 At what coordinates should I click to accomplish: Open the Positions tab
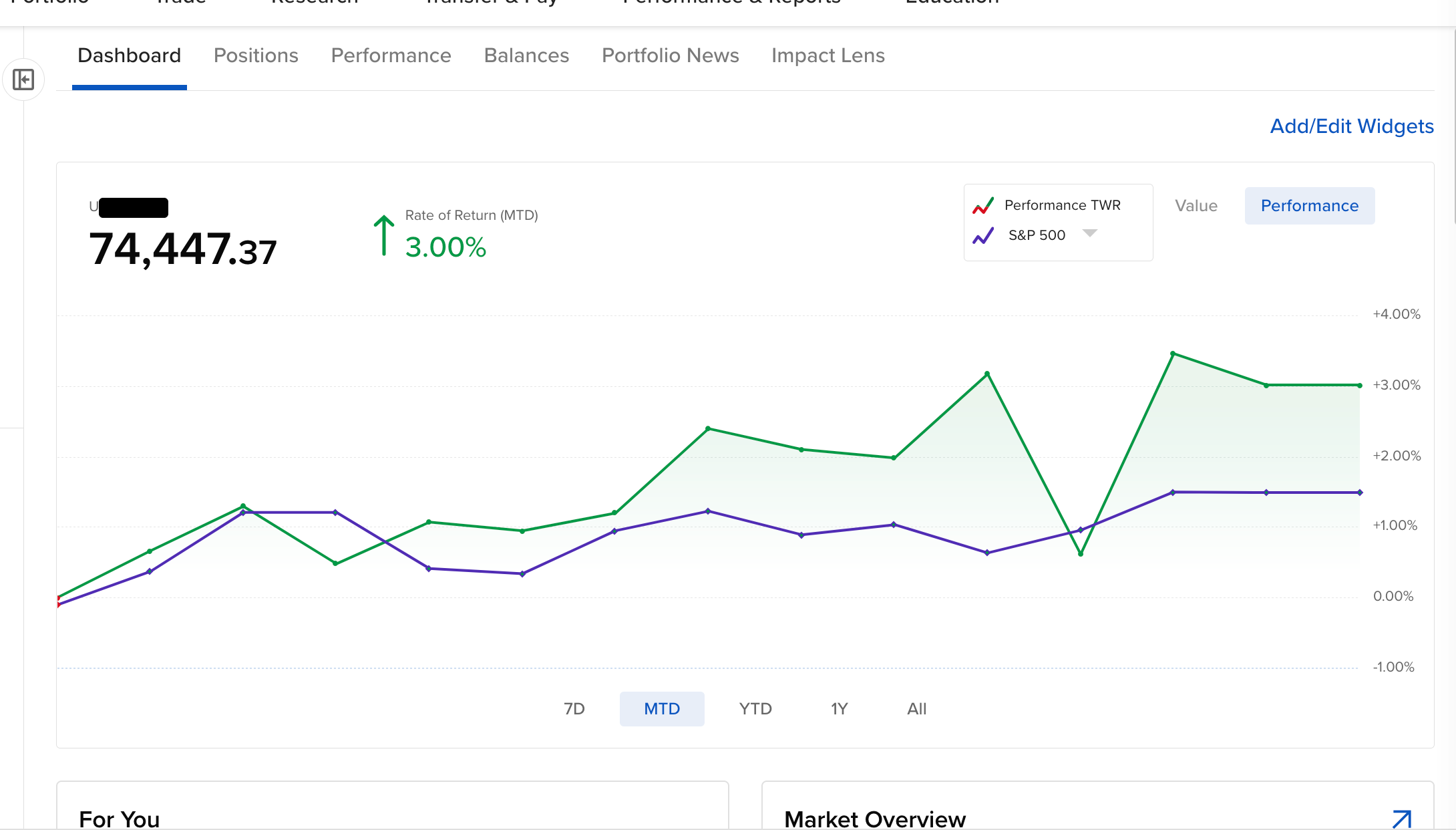256,55
